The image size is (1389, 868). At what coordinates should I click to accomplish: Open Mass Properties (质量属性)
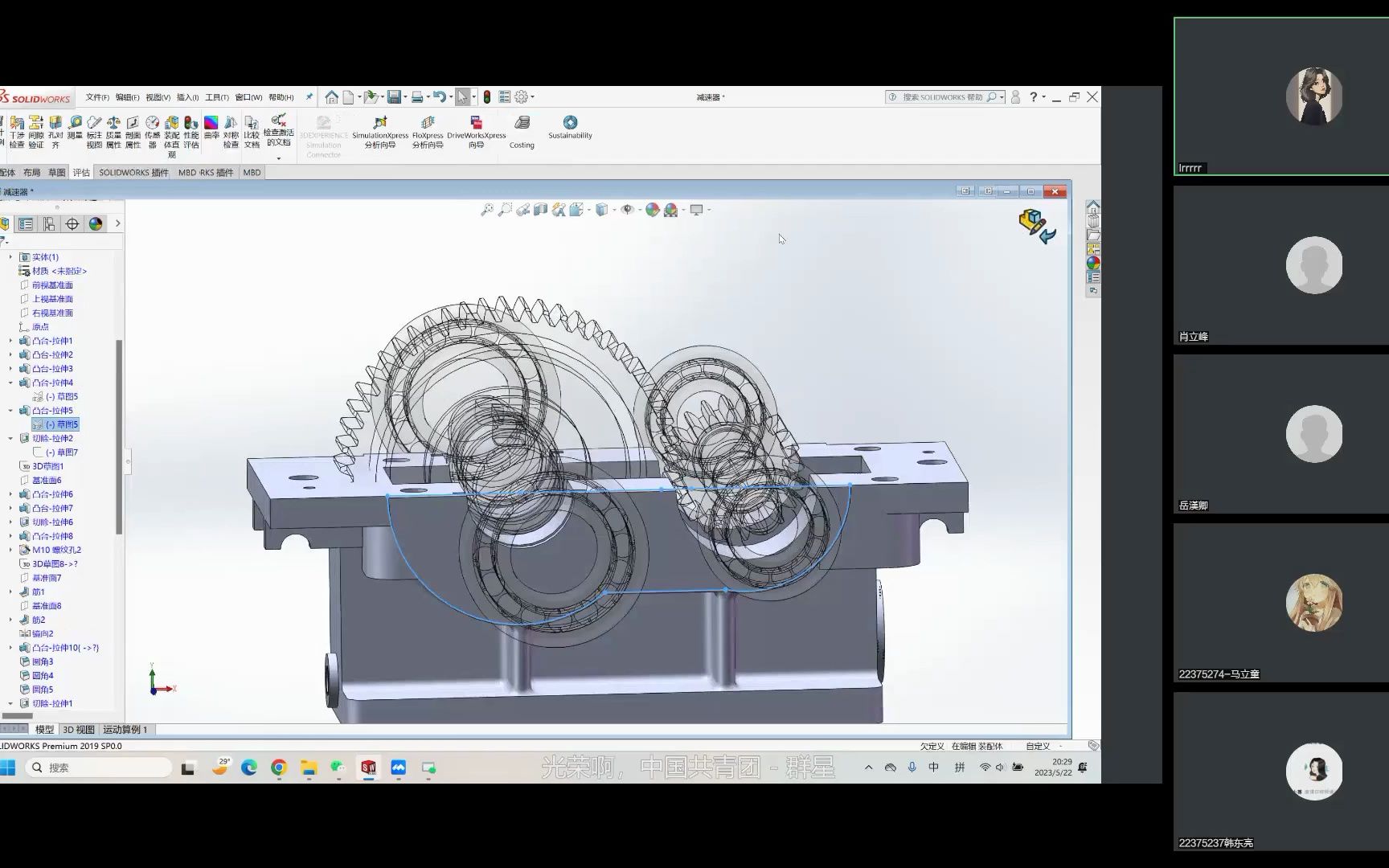pyautogui.click(x=113, y=132)
